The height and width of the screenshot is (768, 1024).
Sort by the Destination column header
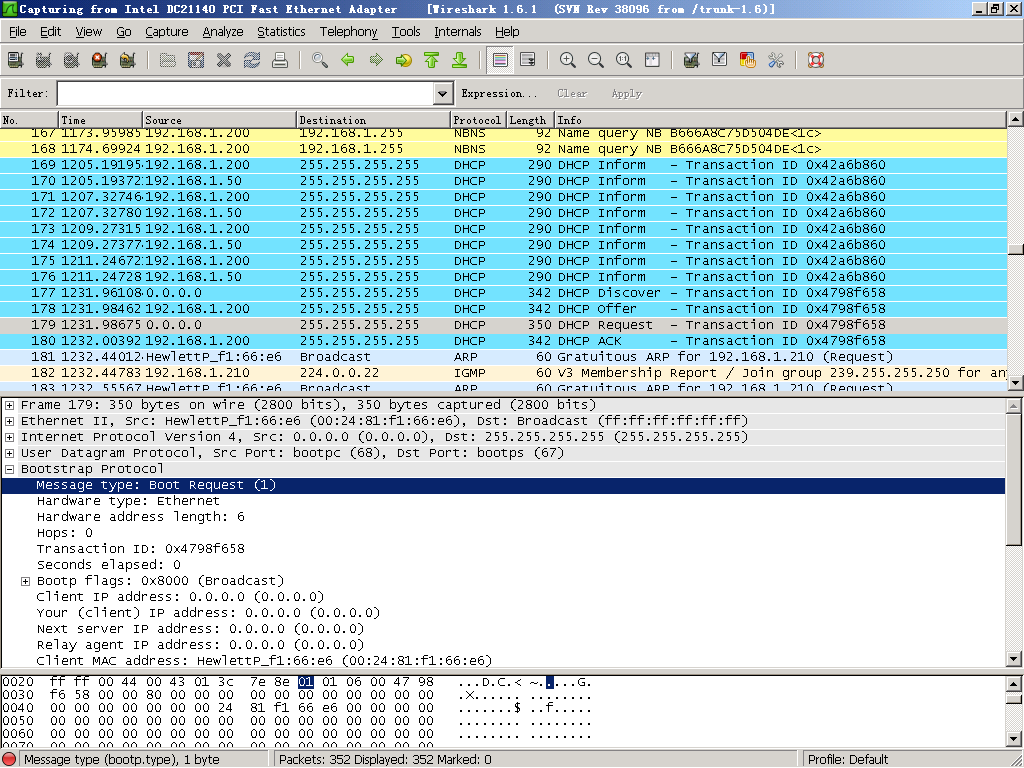(374, 120)
